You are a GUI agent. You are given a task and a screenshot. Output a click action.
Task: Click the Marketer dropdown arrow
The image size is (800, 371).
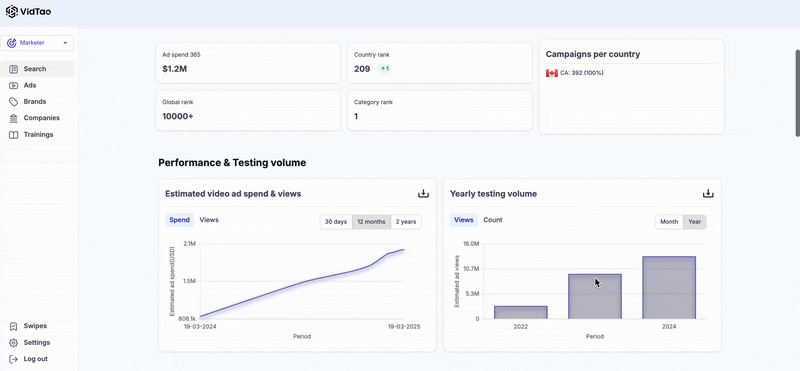pos(65,43)
